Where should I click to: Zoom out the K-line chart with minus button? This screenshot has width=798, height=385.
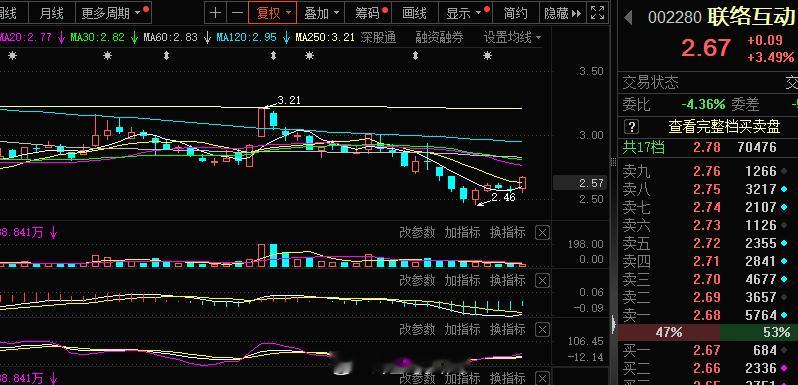(x=237, y=13)
